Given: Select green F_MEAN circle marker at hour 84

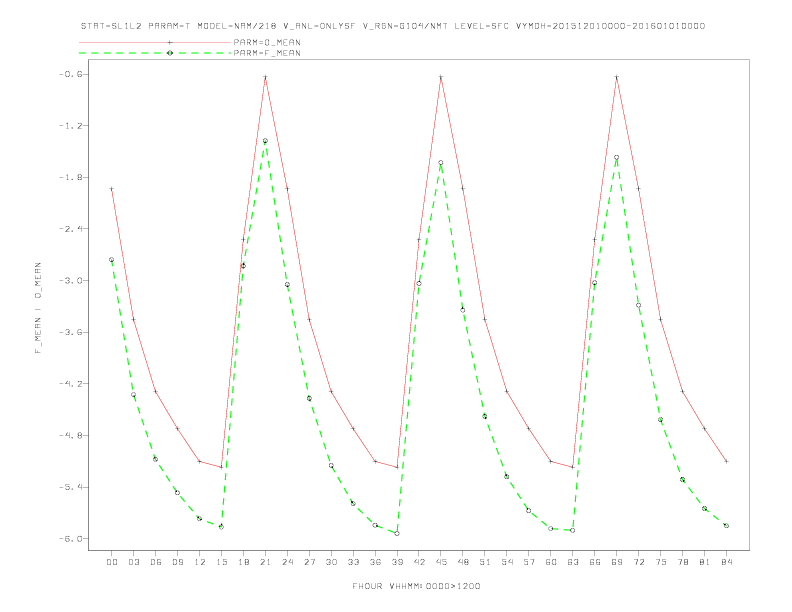Looking at the screenshot, I should tap(726, 526).
